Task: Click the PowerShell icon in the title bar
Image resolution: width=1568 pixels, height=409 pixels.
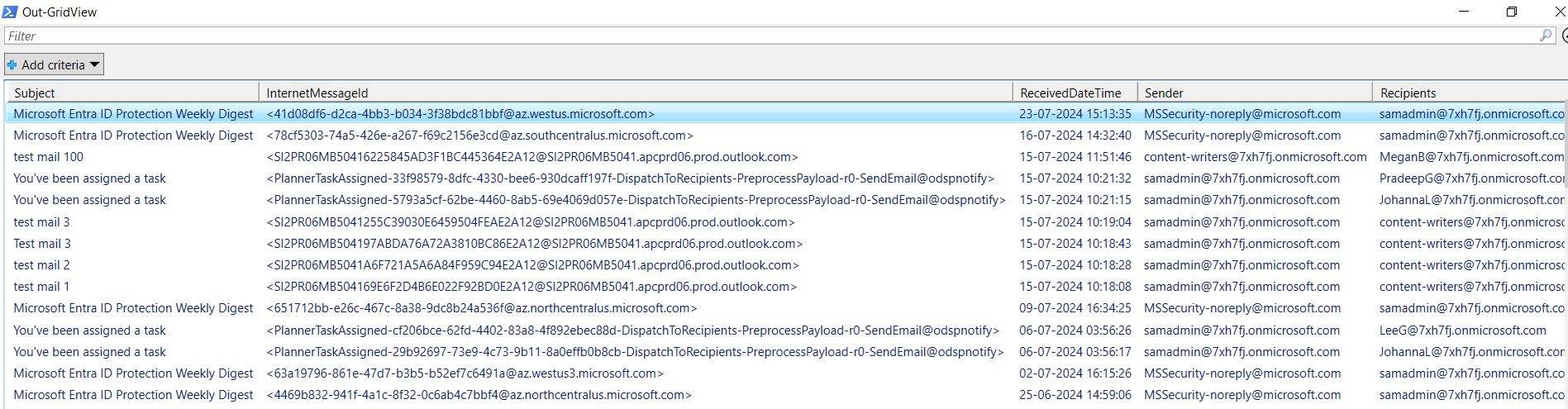Action: tap(9, 11)
